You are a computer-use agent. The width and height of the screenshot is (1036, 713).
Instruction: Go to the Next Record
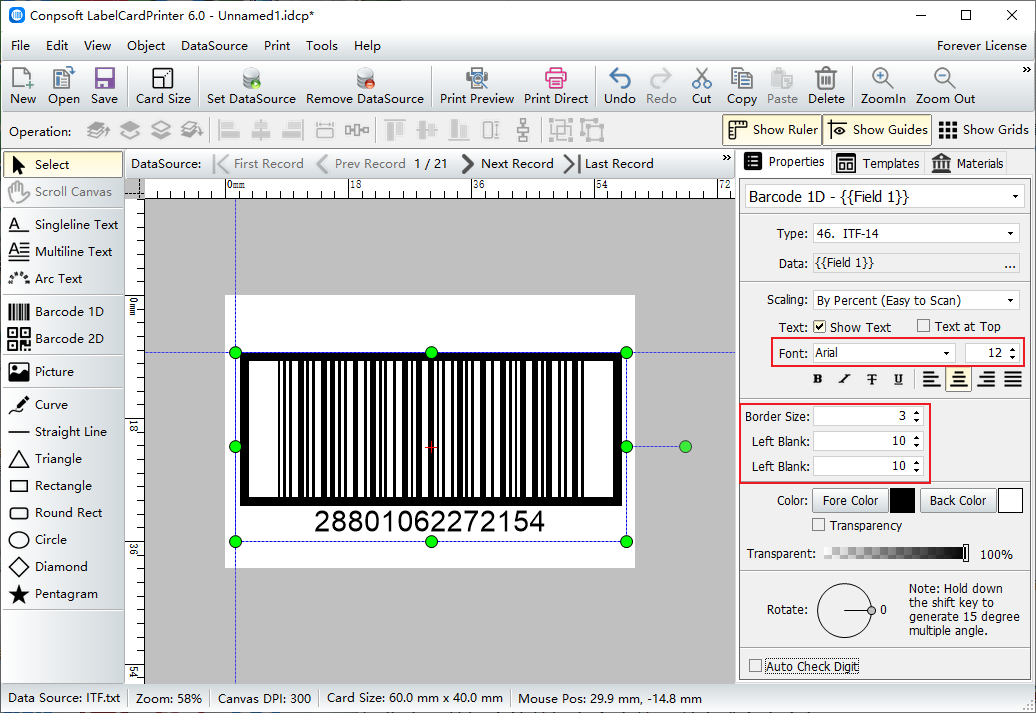(x=507, y=164)
